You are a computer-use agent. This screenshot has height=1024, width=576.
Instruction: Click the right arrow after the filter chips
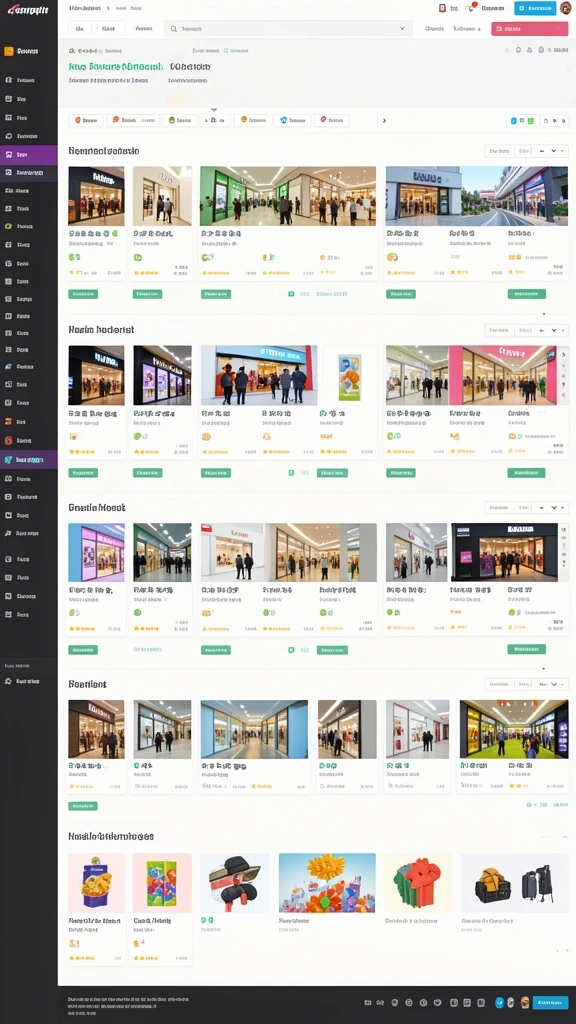(x=384, y=120)
